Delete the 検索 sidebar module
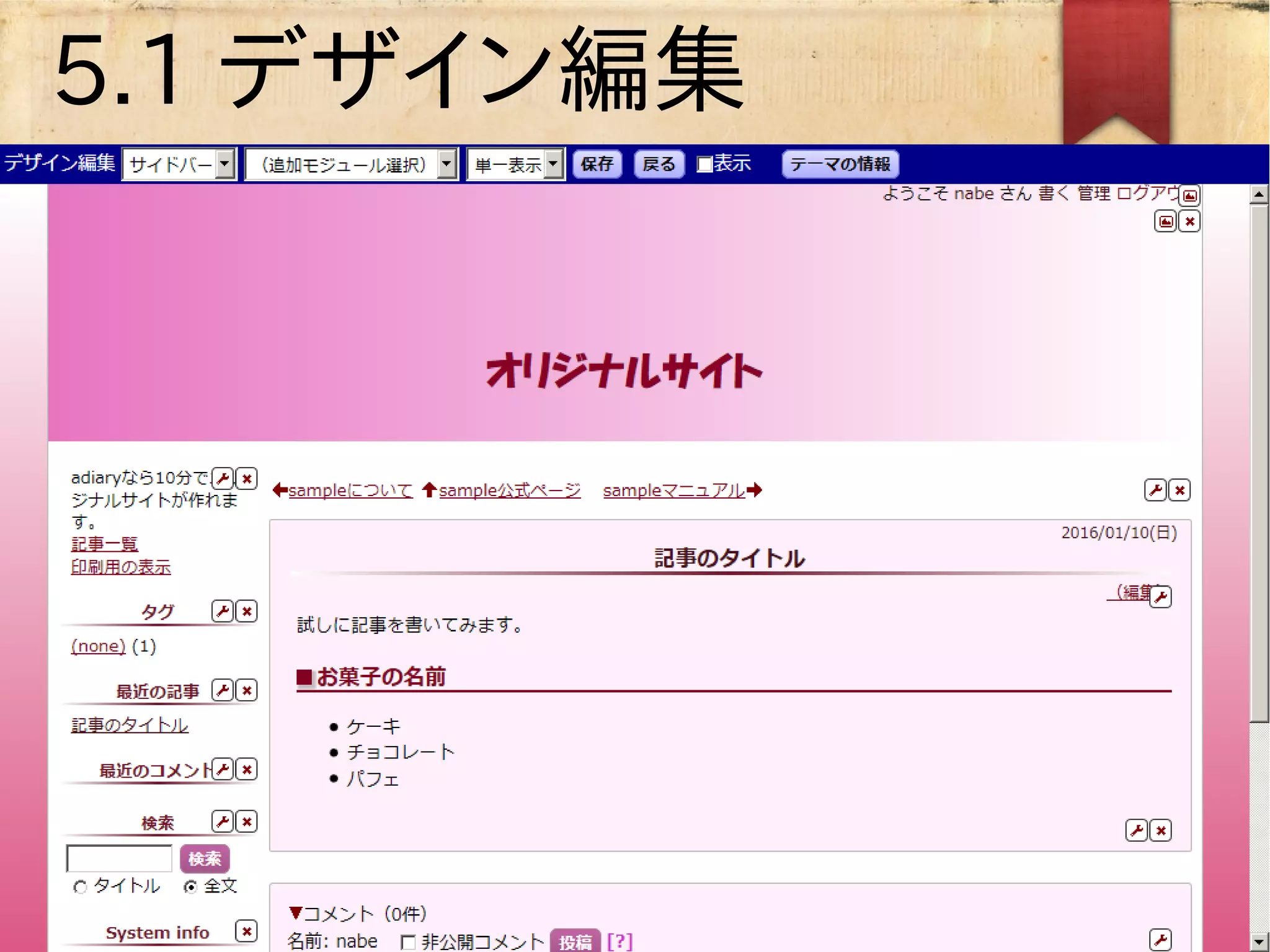 [247, 821]
